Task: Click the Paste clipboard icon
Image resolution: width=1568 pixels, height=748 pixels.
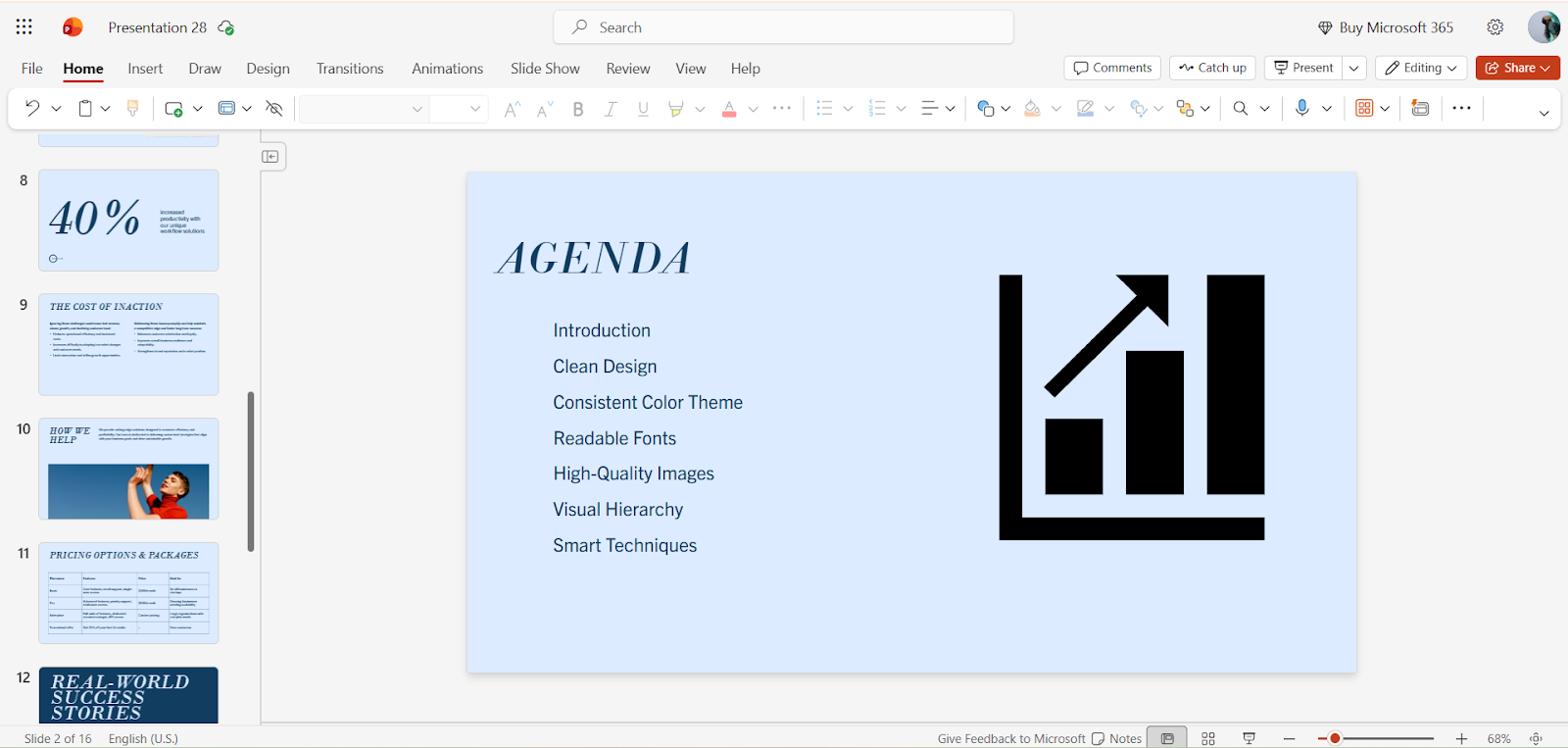Action: [x=85, y=109]
